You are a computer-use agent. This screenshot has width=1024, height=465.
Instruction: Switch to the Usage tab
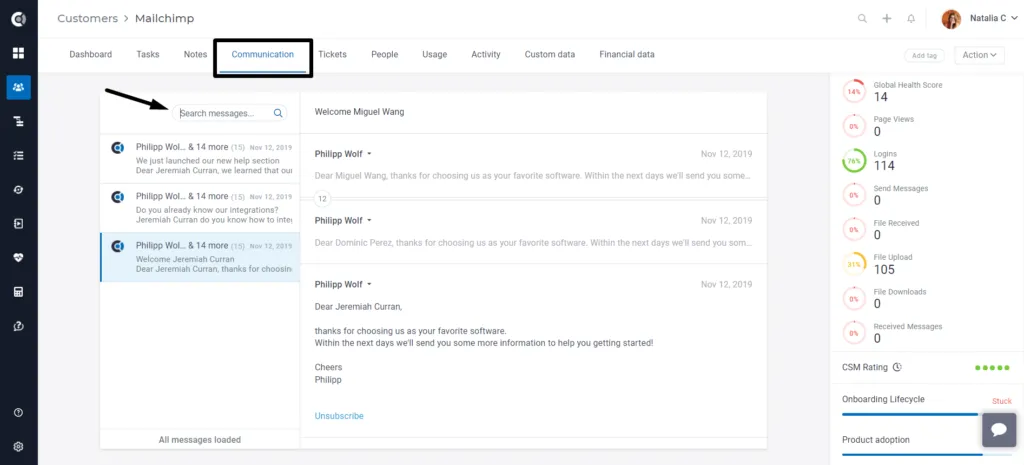click(x=434, y=55)
